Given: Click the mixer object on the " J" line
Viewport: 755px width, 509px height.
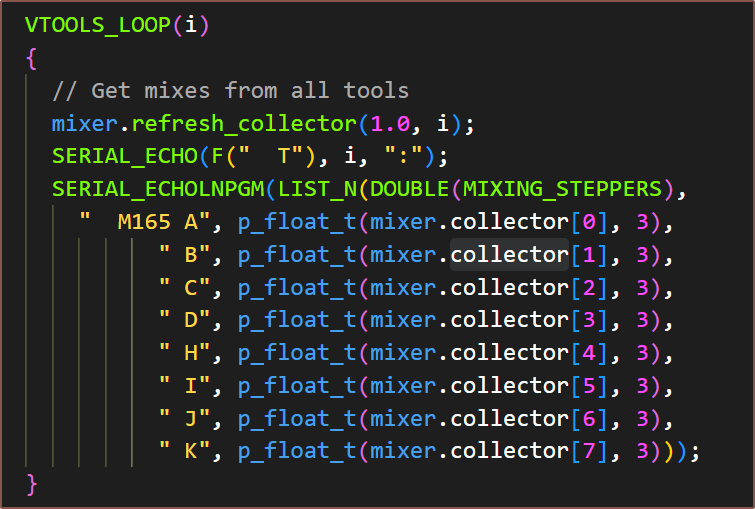Looking at the screenshot, I should point(403,418).
